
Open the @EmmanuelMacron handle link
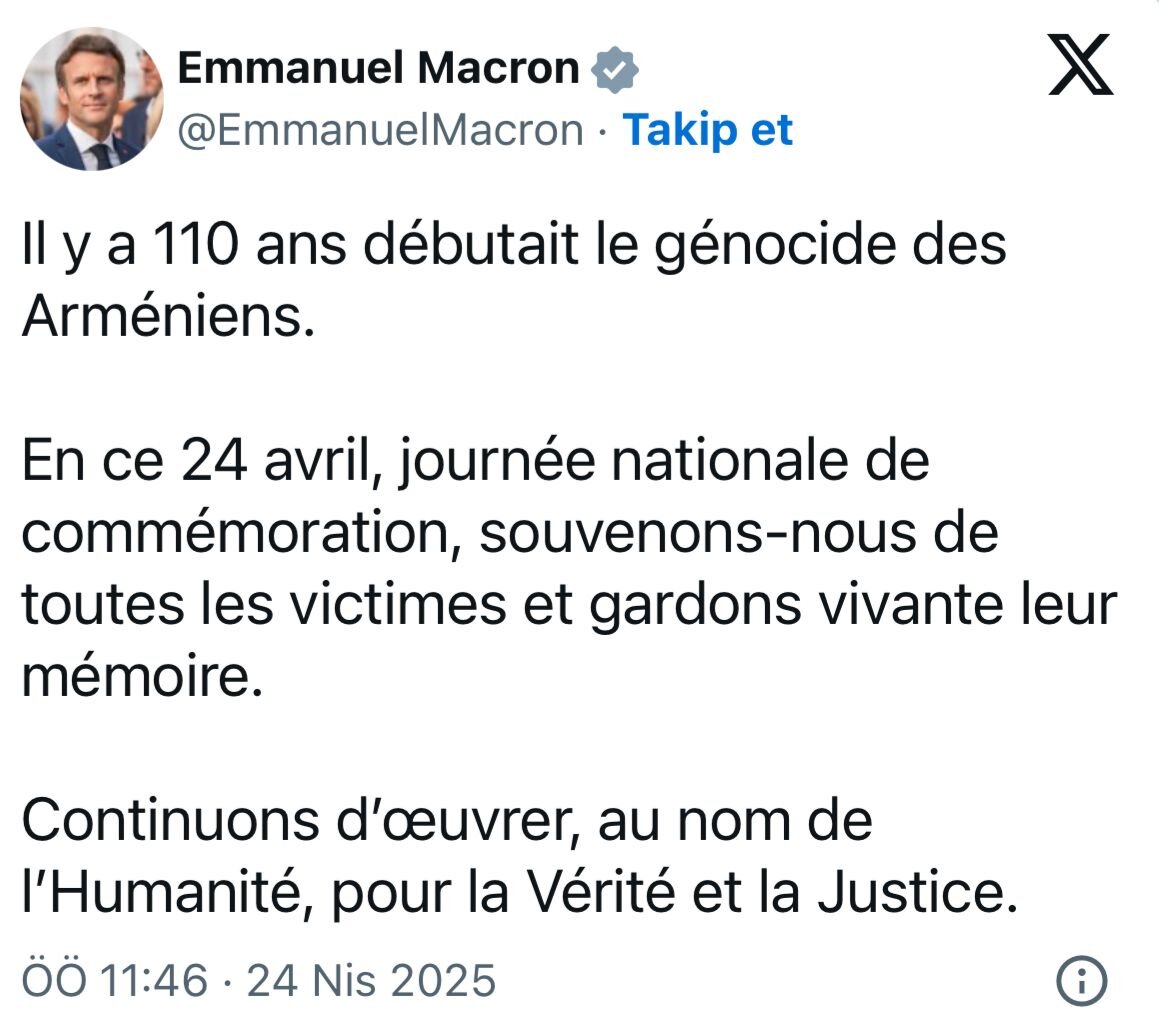(x=381, y=131)
